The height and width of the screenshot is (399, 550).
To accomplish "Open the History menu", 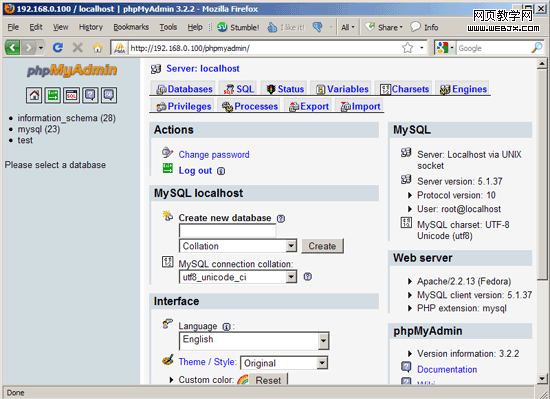I will 90,27.
